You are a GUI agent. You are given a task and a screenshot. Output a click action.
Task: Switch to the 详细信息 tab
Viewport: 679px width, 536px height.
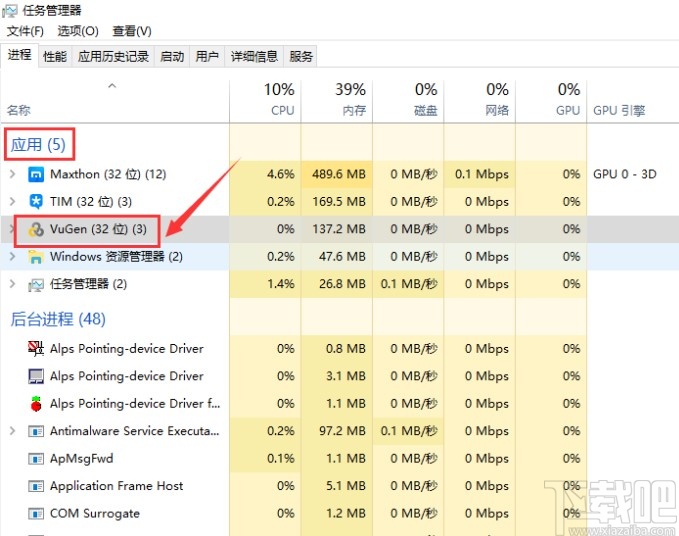pyautogui.click(x=254, y=57)
